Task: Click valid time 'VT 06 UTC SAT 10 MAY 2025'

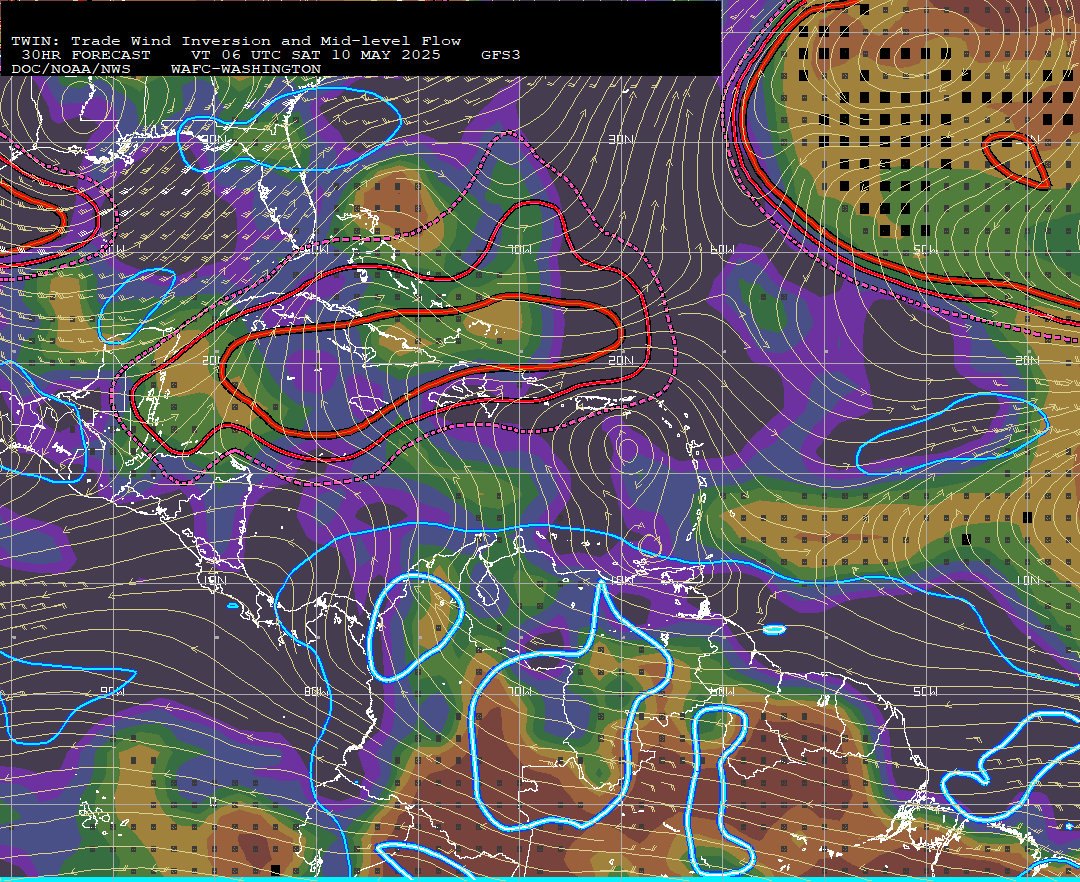Action: click(x=316, y=55)
